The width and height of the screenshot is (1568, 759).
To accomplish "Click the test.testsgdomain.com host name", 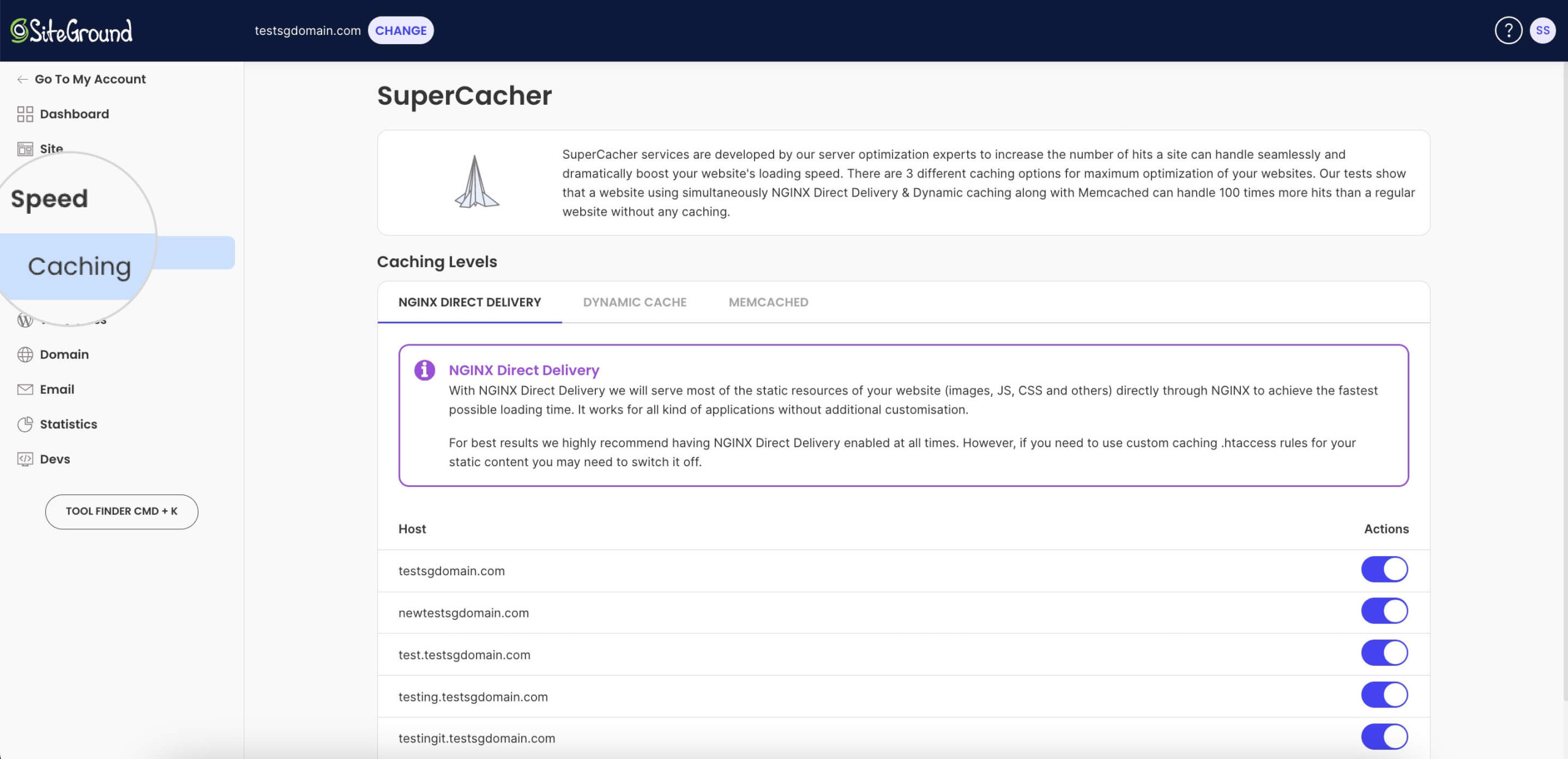I will pyautogui.click(x=464, y=655).
